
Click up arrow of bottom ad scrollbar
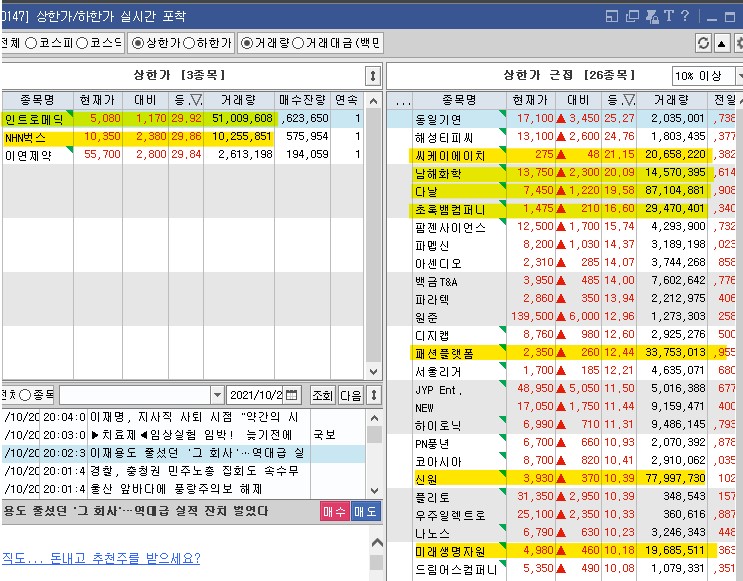click(377, 543)
